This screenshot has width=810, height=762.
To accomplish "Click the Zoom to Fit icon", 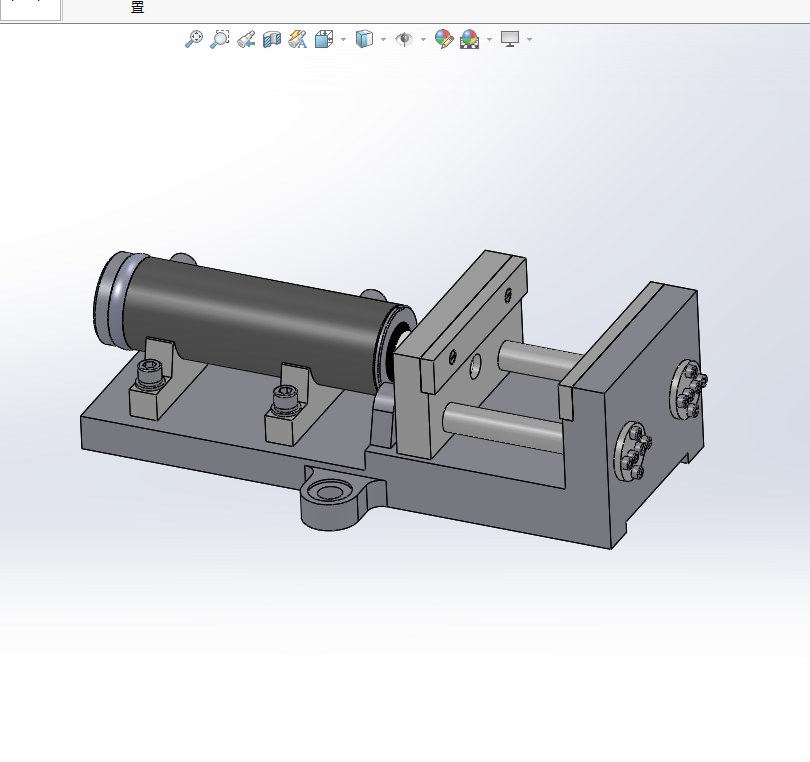I will pos(194,39).
